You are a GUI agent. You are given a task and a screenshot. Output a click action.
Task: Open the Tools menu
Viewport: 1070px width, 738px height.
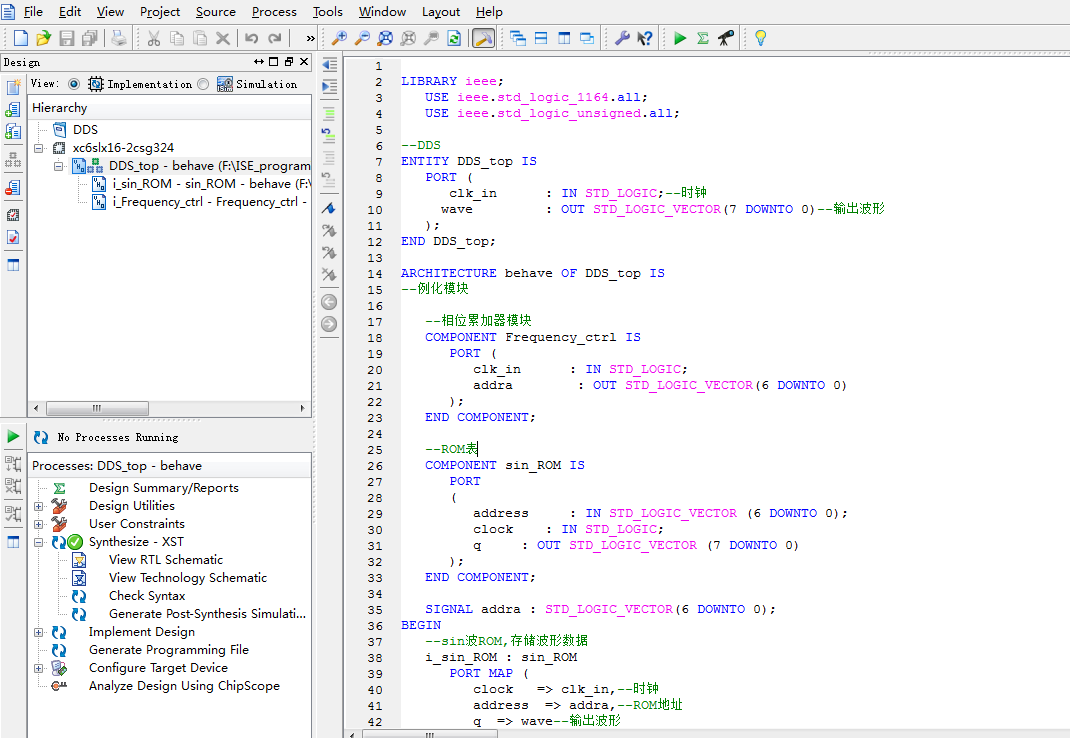[x=327, y=12]
